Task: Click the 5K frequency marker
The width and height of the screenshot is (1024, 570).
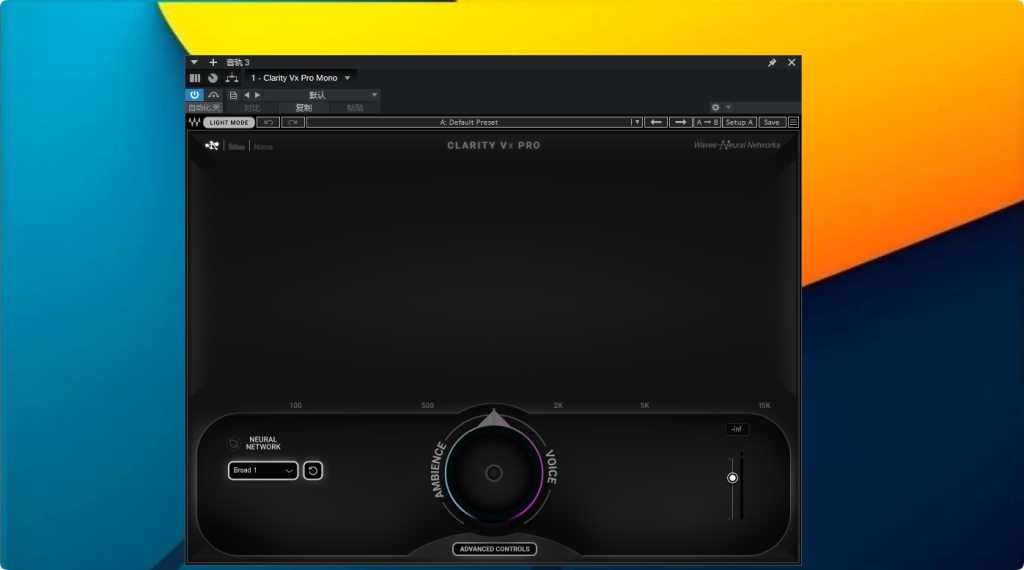Action: (x=645, y=405)
